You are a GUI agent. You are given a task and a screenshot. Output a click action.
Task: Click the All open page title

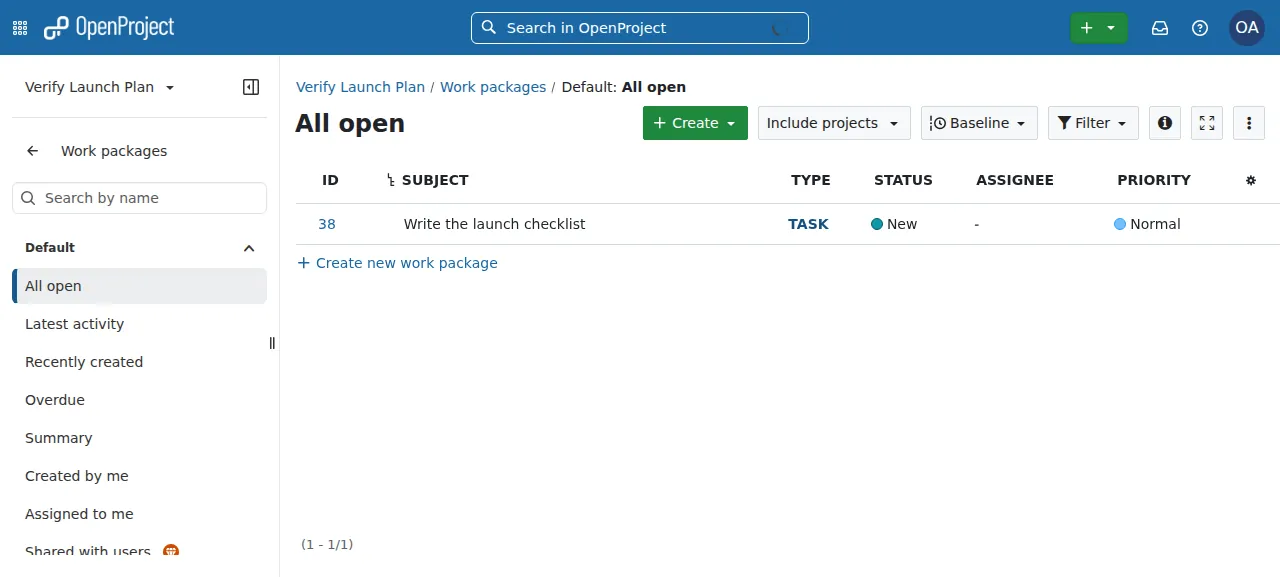tap(350, 124)
